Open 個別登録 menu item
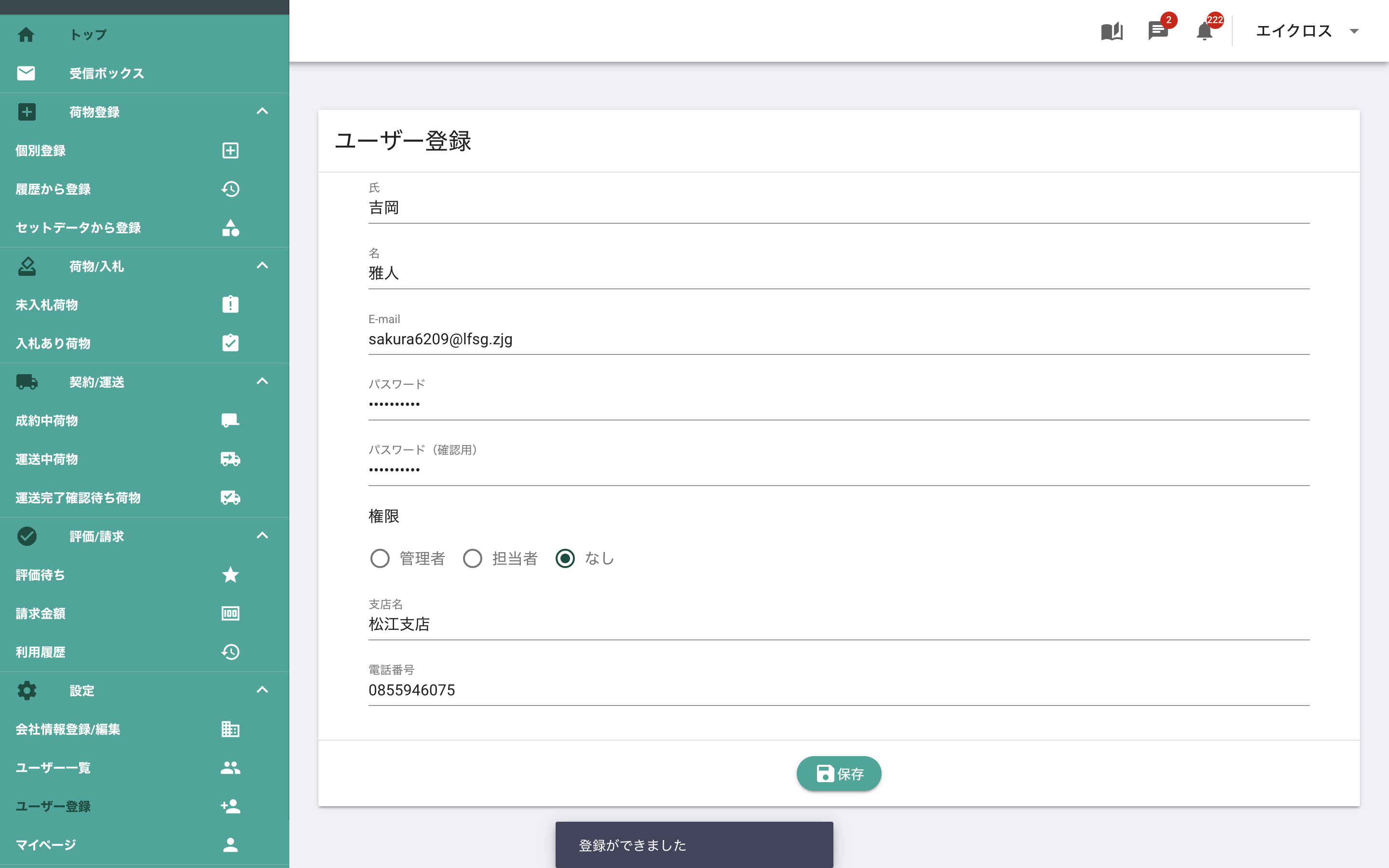Screen dimensions: 1389x868 point(41,150)
